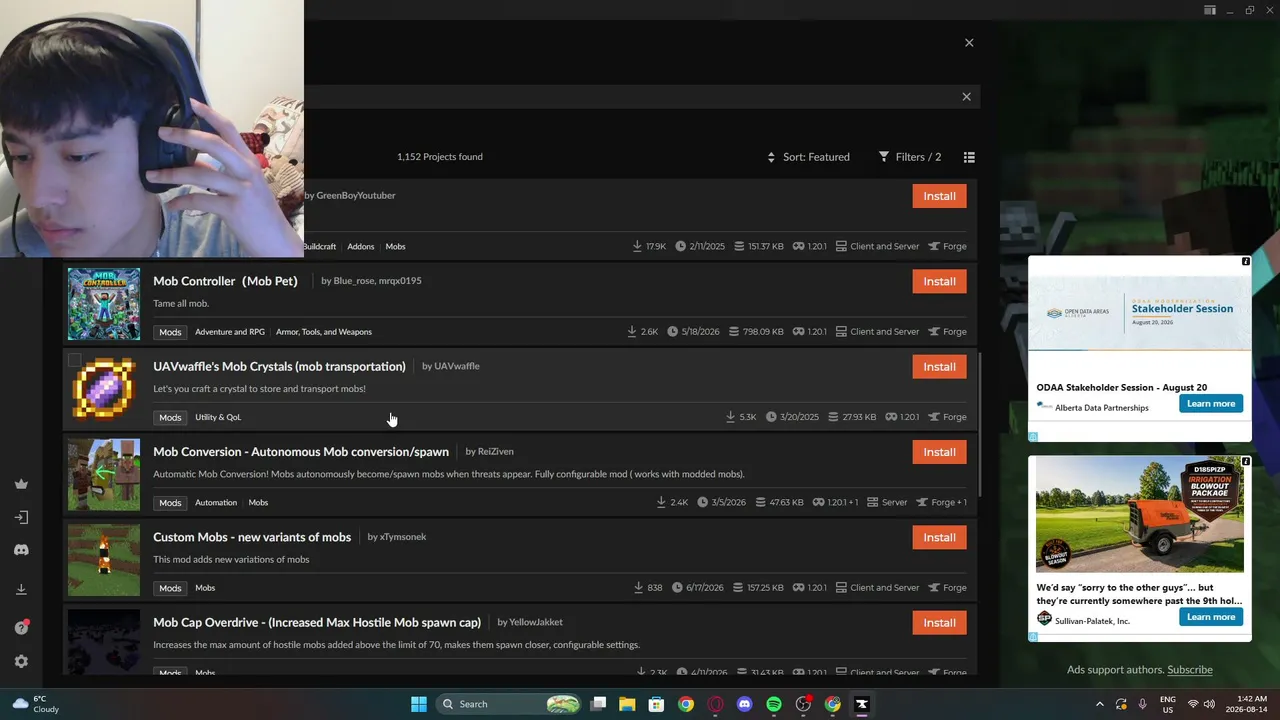The image size is (1280, 720).
Task: Switch the project list view layout icon
Action: (x=969, y=157)
